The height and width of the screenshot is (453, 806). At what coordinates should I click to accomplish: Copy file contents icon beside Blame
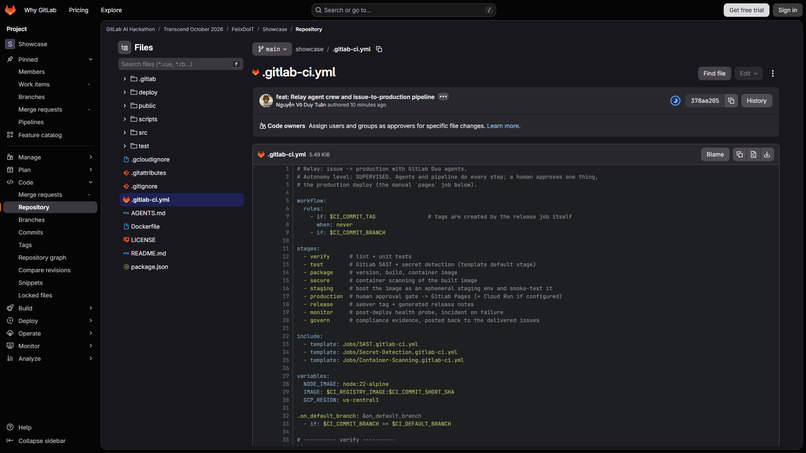coord(739,154)
